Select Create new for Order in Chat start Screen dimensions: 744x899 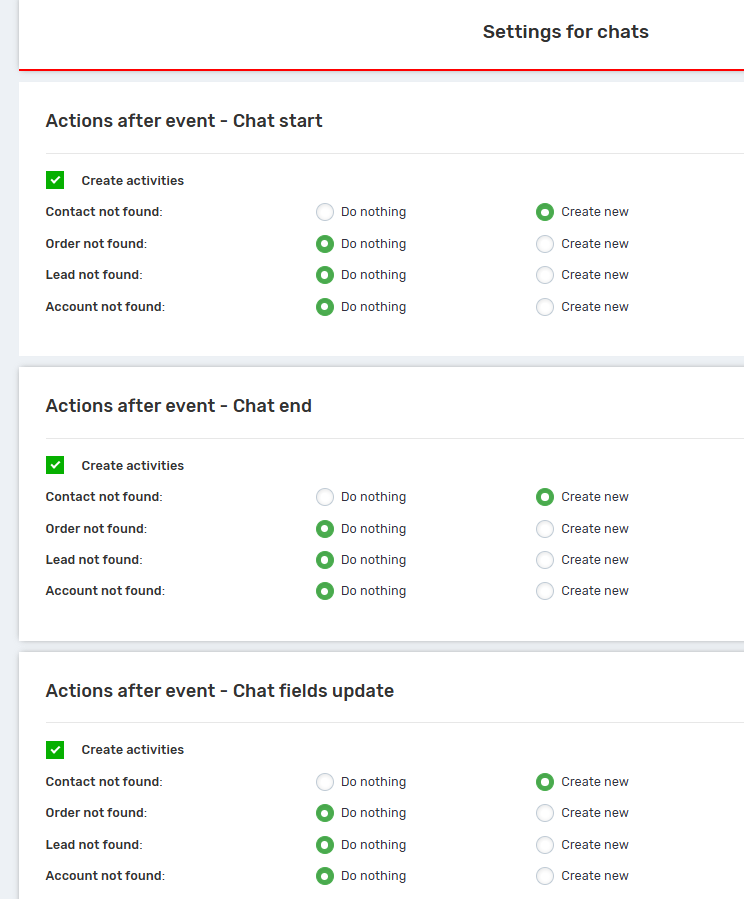click(x=545, y=244)
